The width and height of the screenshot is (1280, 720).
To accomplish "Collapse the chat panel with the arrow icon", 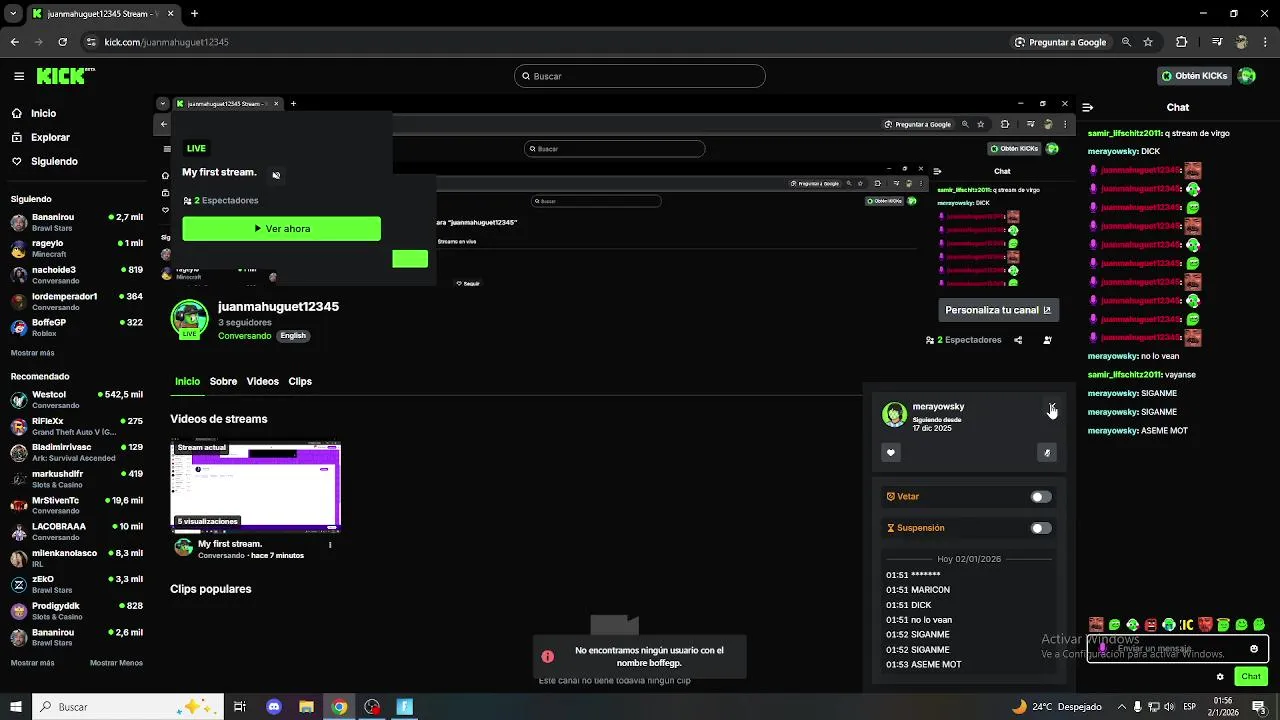I will click(1087, 108).
